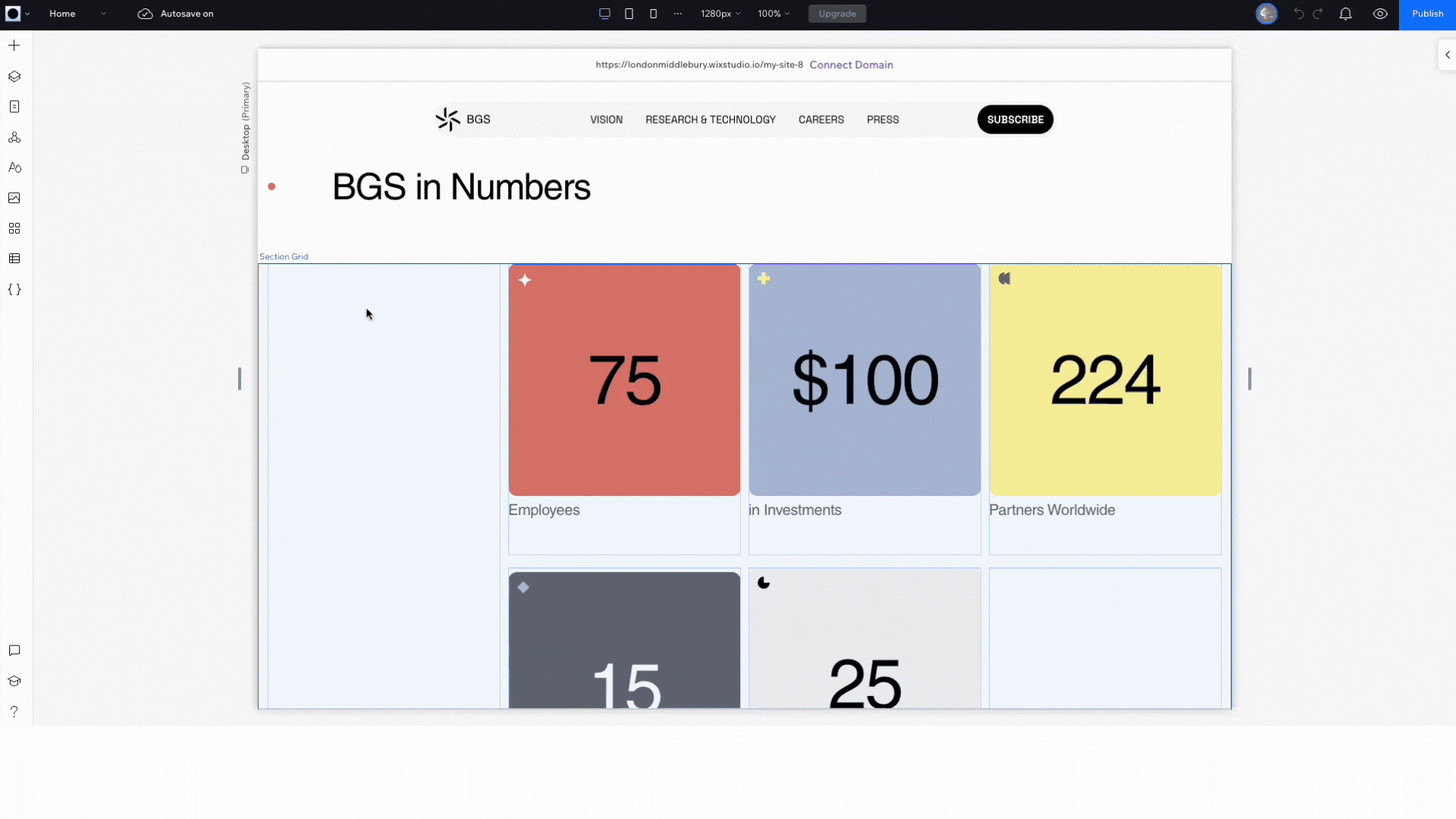Open the Pages panel icon
This screenshot has height=819, width=1456.
pos(14,107)
